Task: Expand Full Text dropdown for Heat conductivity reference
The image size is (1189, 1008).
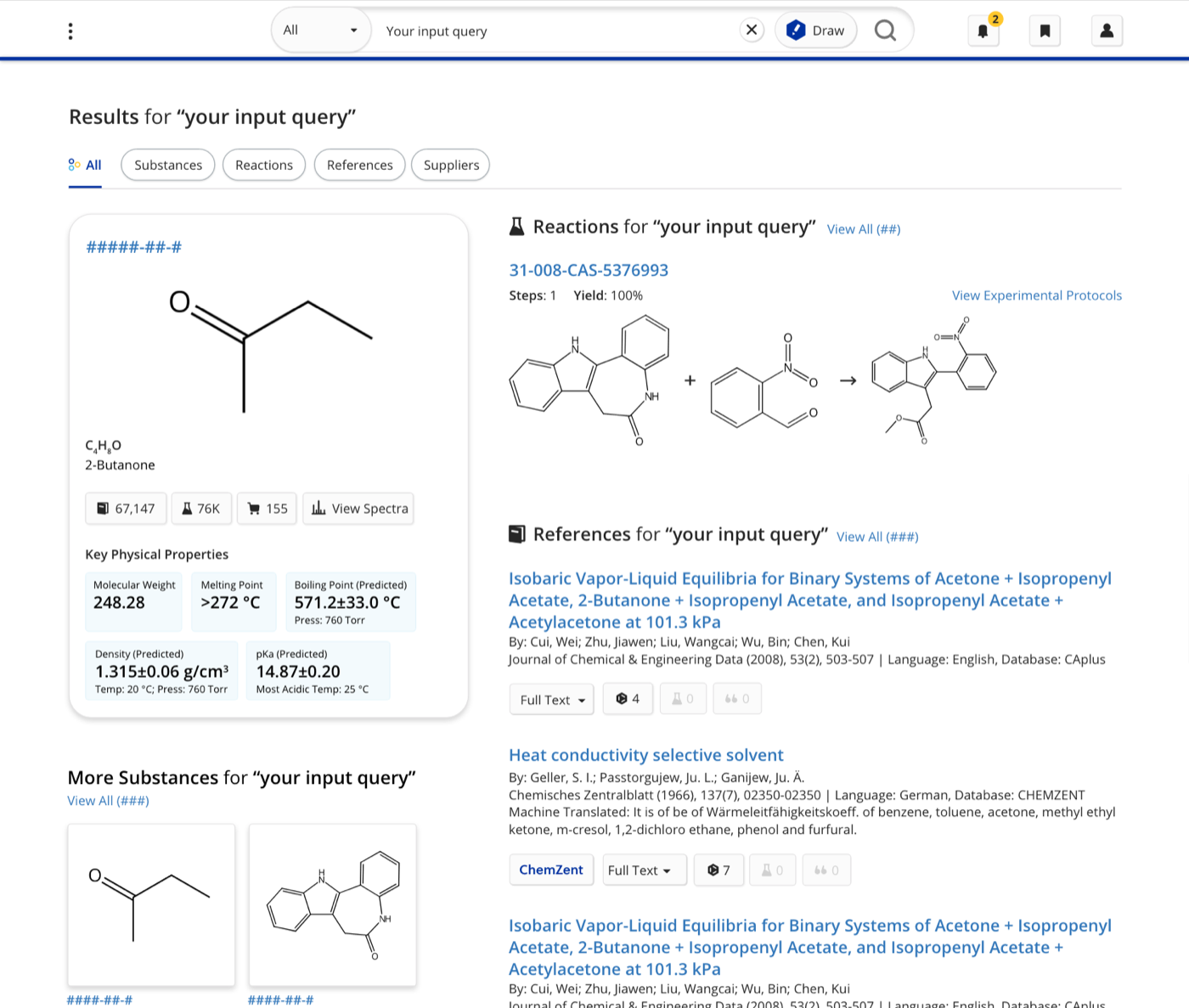Action: point(645,870)
